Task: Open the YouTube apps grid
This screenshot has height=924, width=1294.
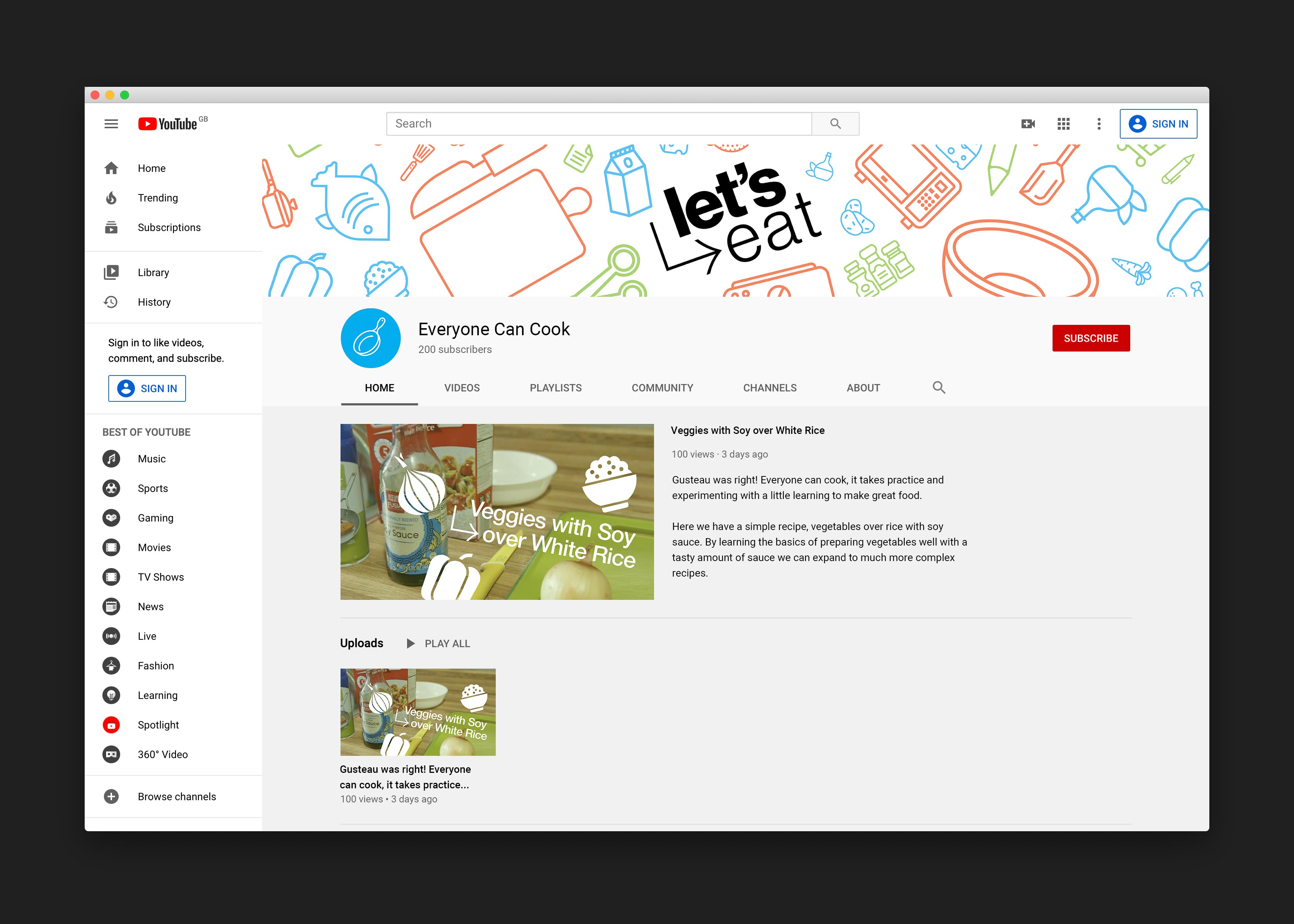Action: tap(1063, 123)
